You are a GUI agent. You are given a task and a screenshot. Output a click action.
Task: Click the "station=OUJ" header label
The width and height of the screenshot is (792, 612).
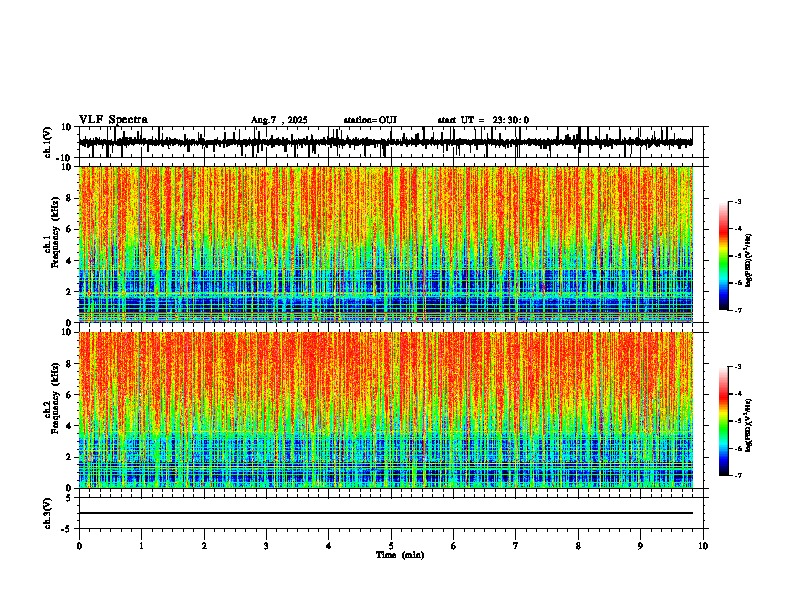pyautogui.click(x=370, y=120)
